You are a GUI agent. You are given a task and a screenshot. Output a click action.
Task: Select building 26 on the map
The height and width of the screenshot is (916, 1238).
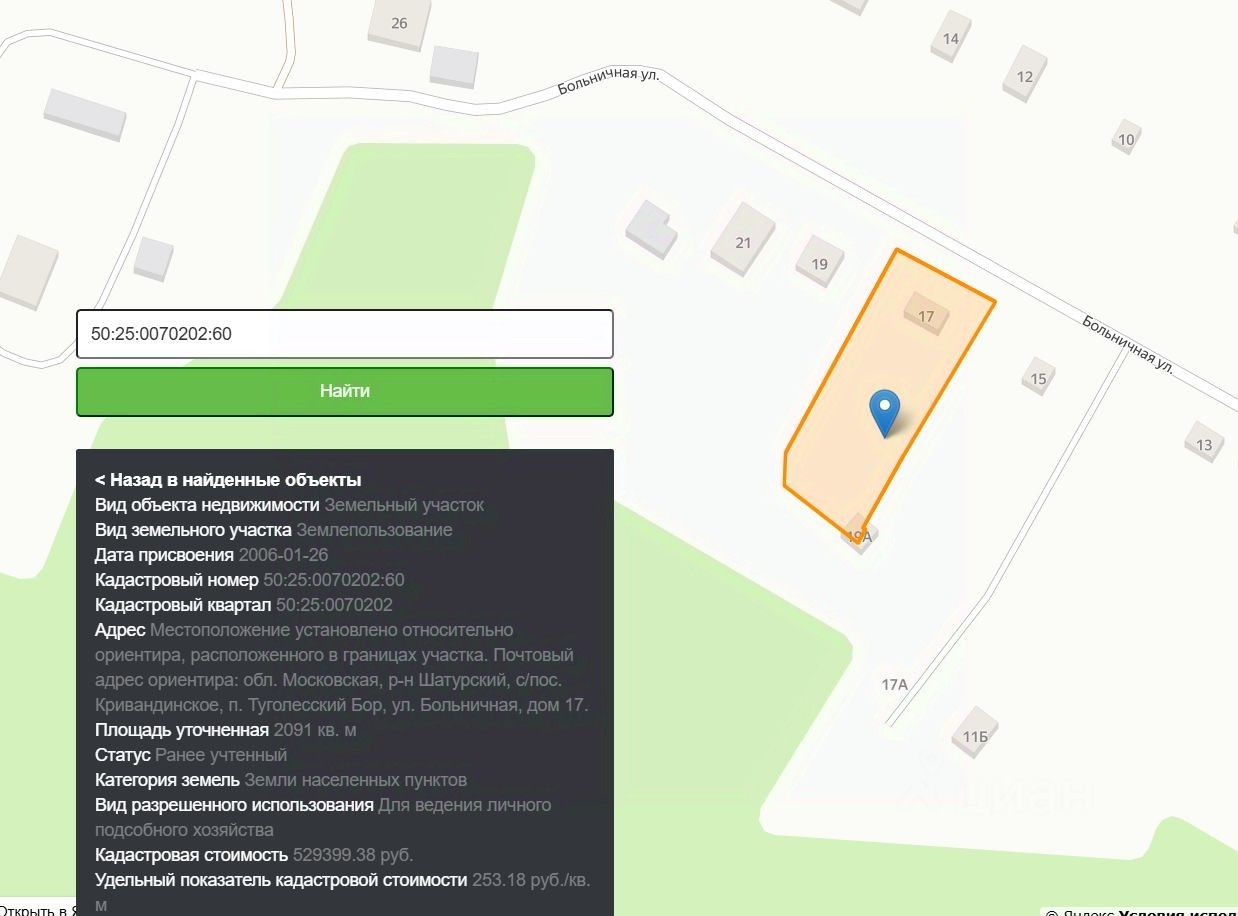pyautogui.click(x=399, y=23)
